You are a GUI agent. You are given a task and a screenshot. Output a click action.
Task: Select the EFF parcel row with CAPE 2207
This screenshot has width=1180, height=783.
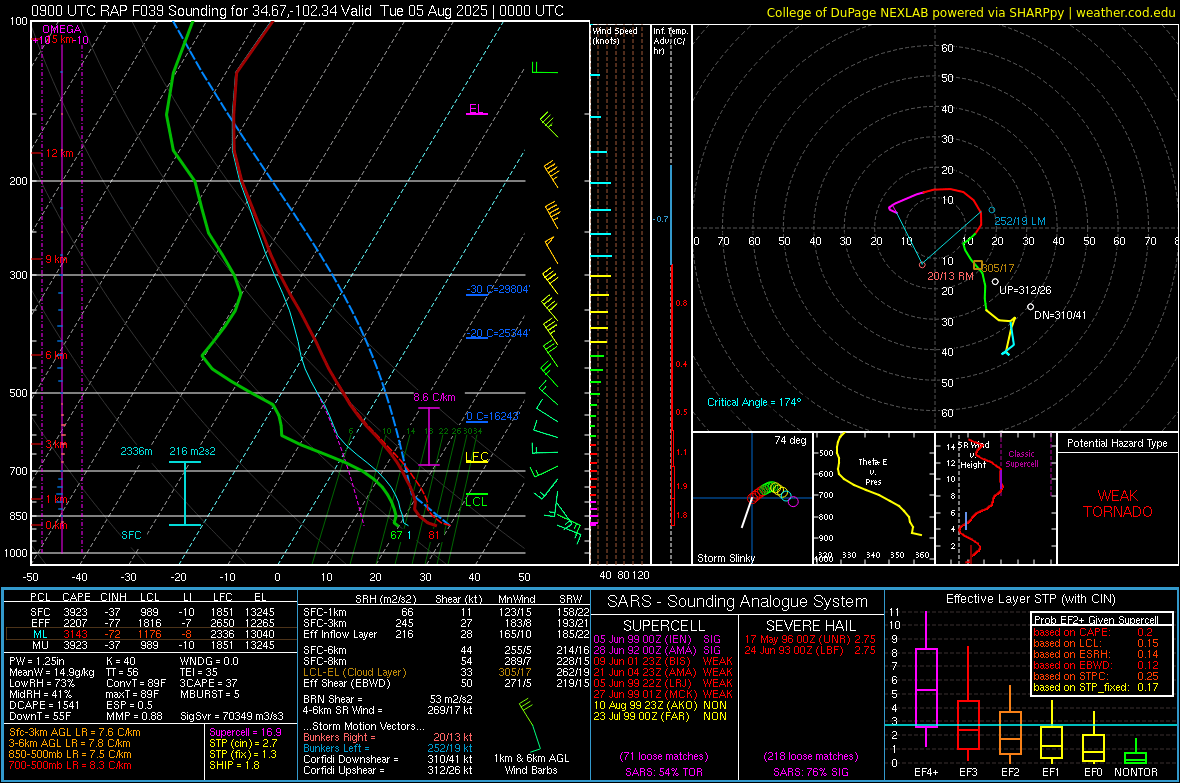[x=151, y=623]
